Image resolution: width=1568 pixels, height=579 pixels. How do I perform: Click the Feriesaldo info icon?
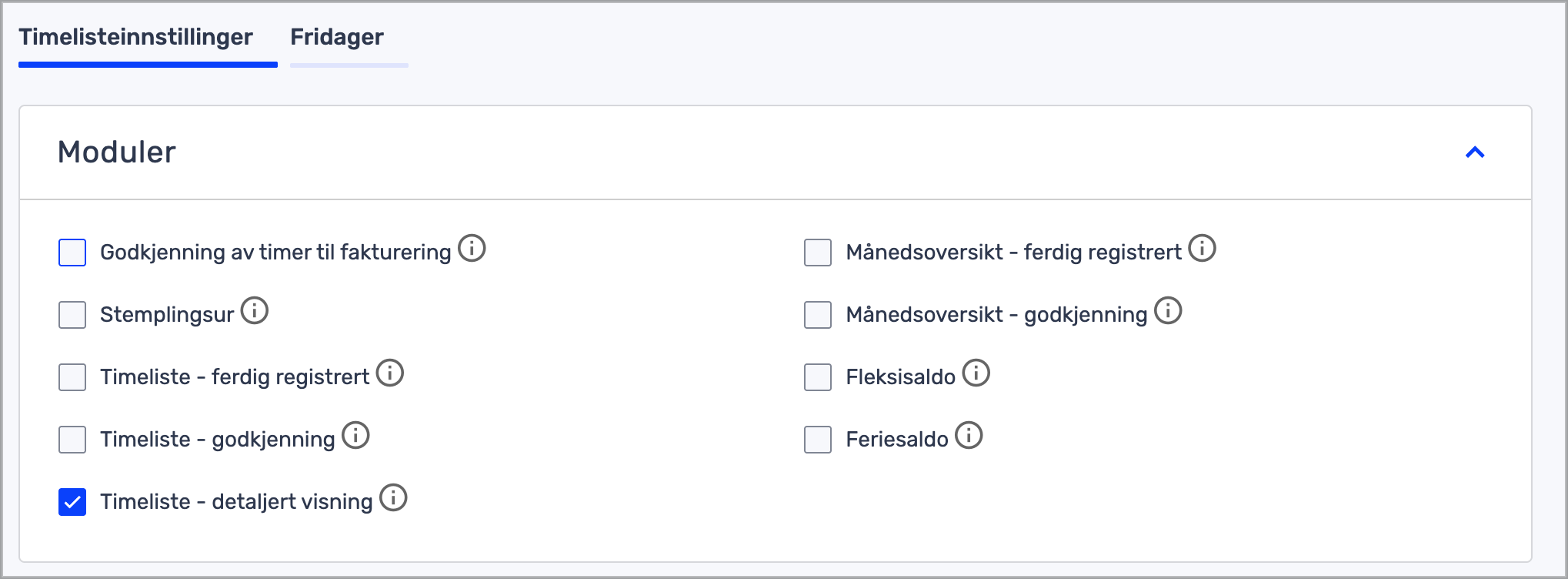coord(969,436)
